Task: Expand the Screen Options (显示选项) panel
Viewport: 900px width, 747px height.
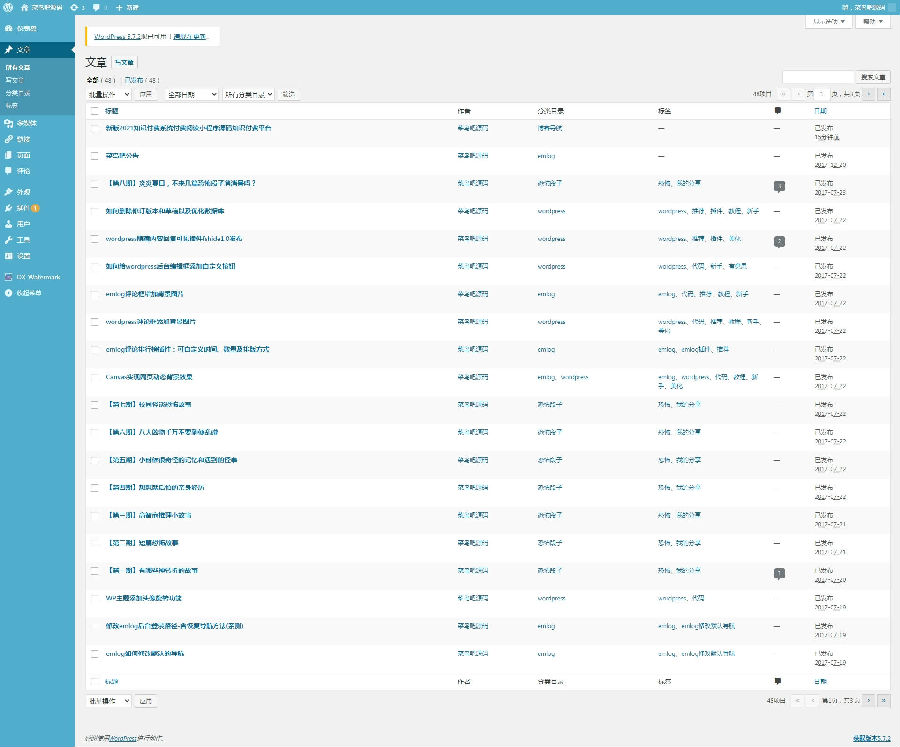Action: point(828,21)
